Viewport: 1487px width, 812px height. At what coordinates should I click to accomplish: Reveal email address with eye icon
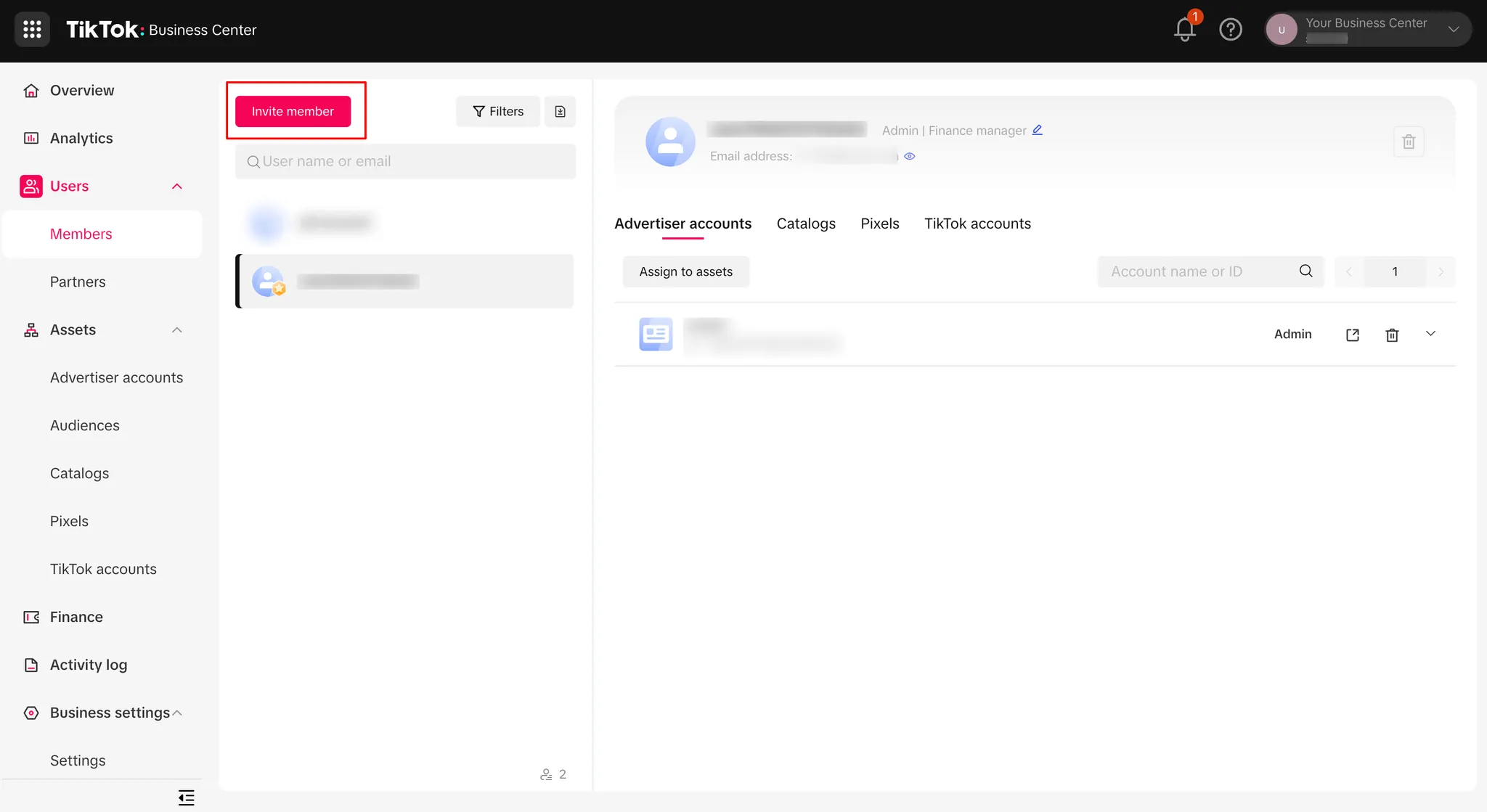pos(910,156)
